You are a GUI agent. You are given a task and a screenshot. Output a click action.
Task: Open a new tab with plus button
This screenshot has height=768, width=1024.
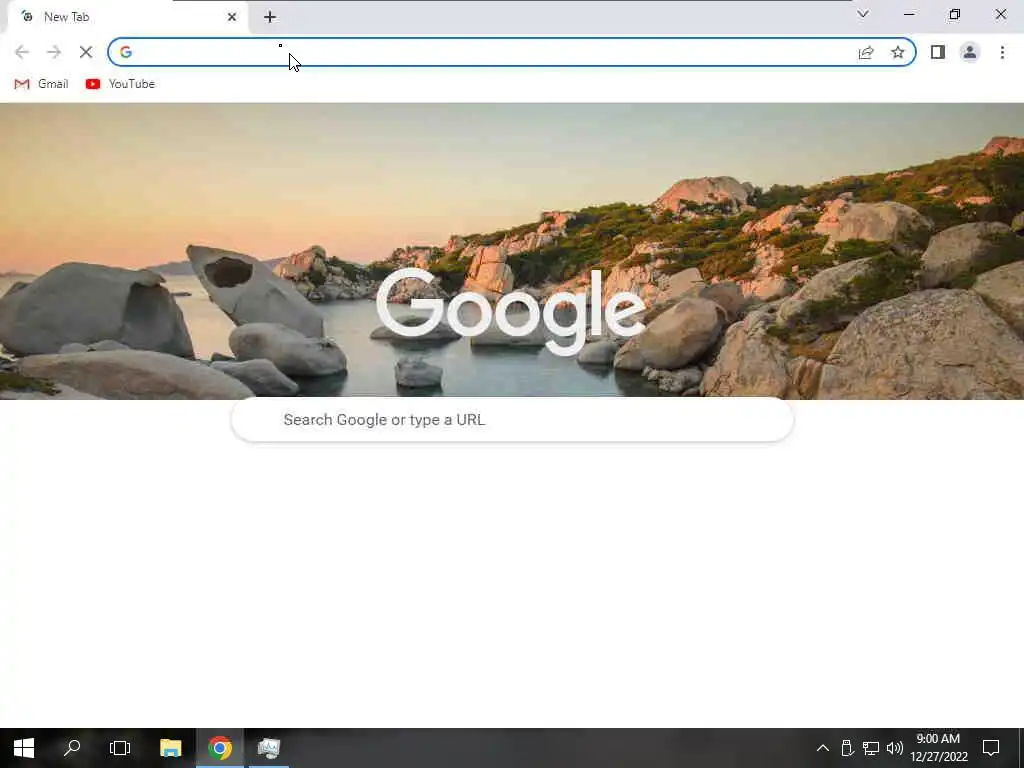[x=270, y=17]
